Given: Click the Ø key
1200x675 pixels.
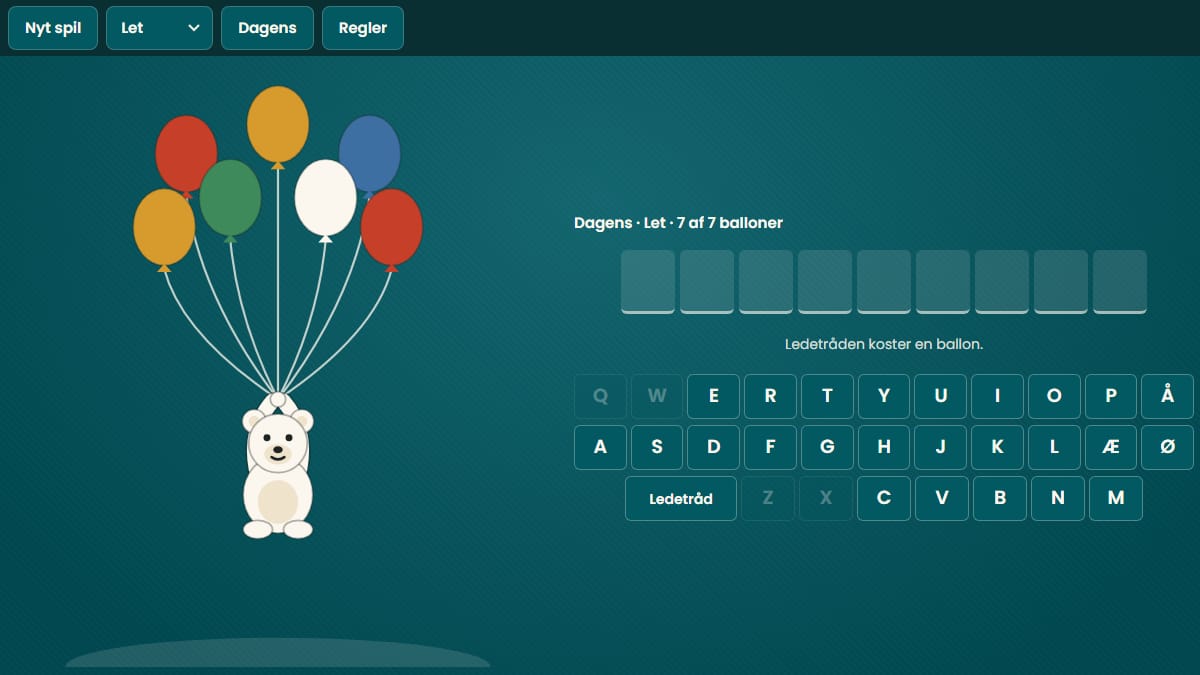Looking at the screenshot, I should click(1168, 447).
